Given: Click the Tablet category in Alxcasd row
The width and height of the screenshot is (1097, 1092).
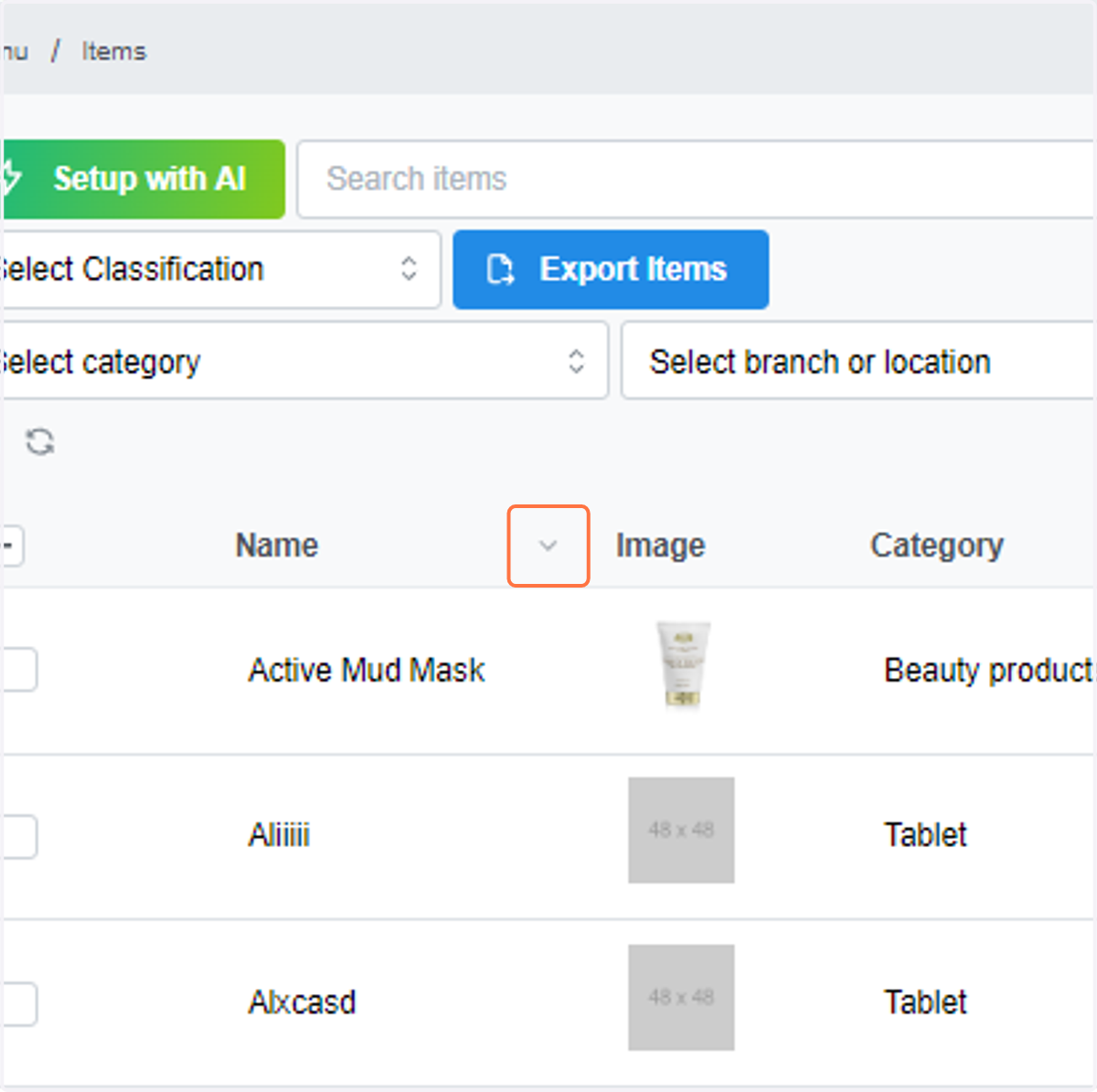Looking at the screenshot, I should [925, 1002].
